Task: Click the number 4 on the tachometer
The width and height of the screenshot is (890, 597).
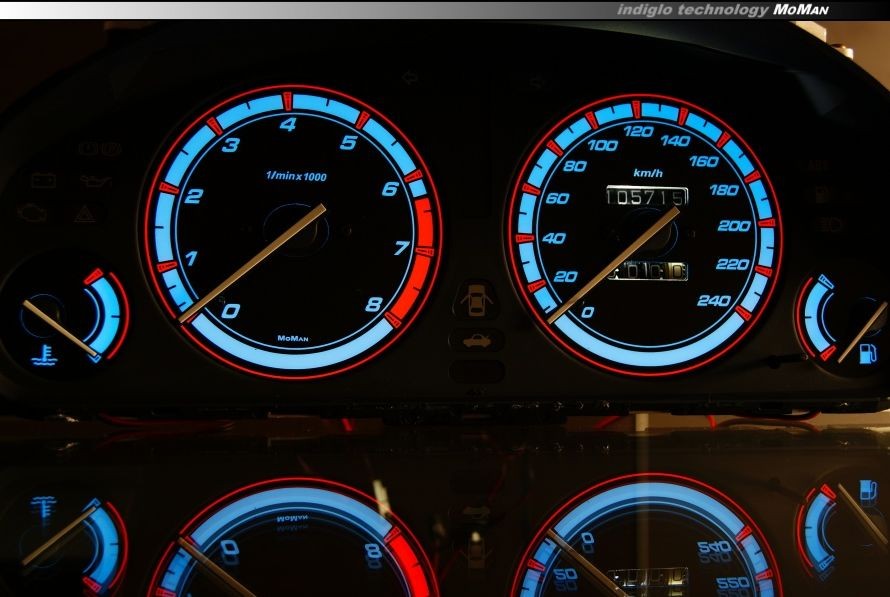Action: (288, 125)
